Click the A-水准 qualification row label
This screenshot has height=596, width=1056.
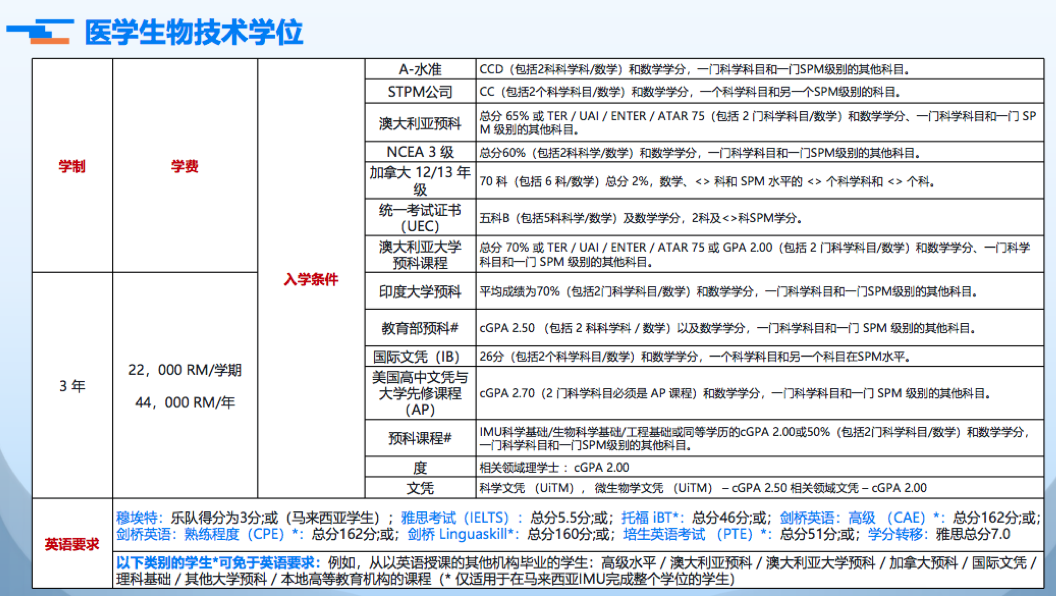click(x=420, y=69)
